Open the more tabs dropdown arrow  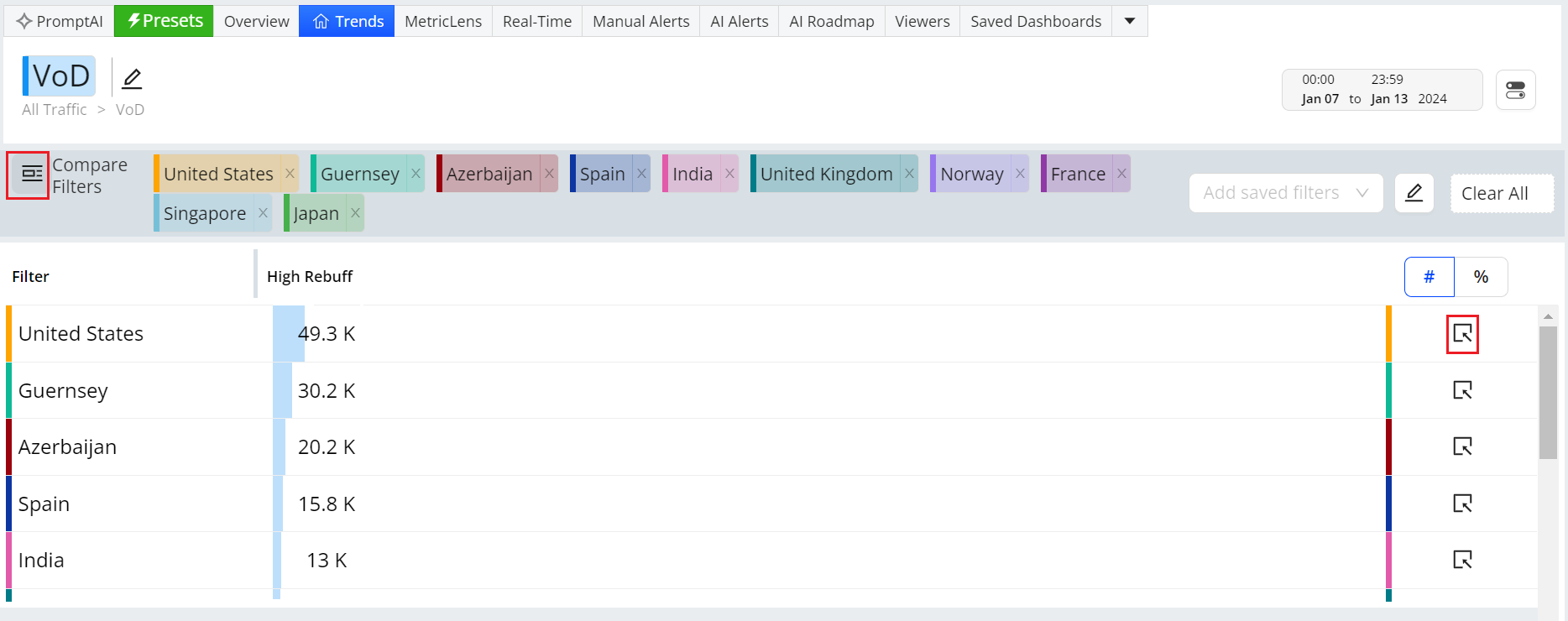(1130, 21)
